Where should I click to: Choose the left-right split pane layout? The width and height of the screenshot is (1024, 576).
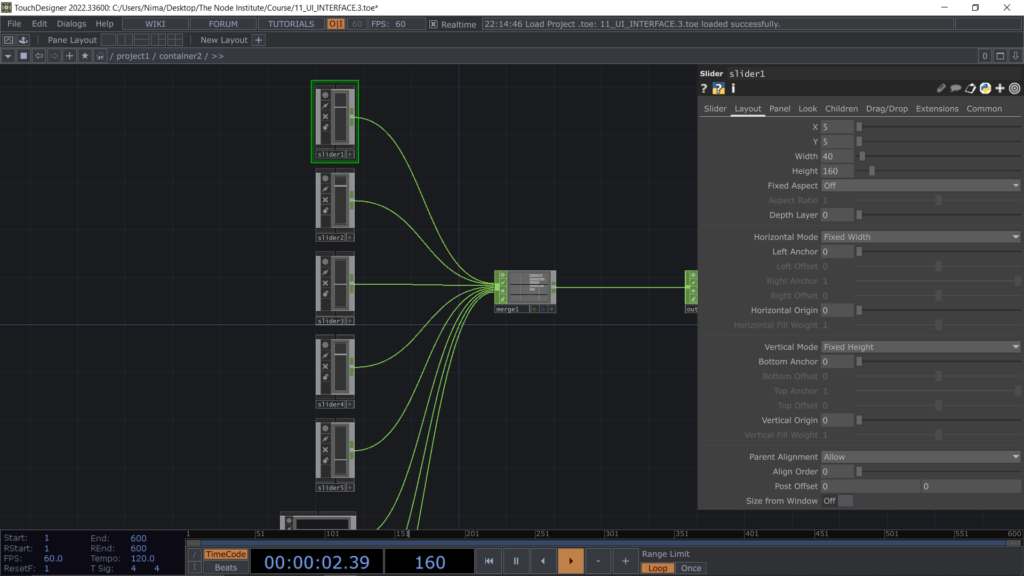coord(125,40)
